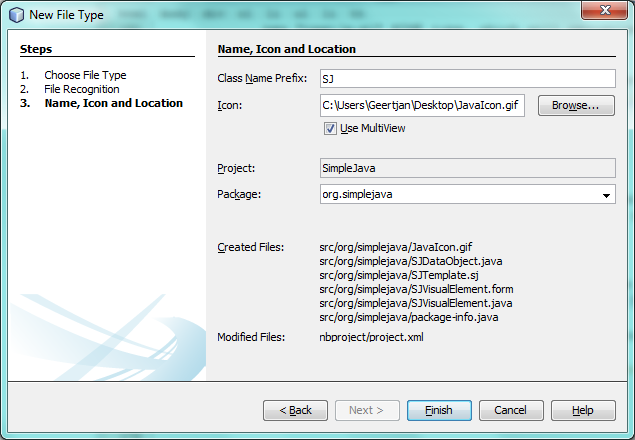Click inside the Class Name Prefix field

465,78
